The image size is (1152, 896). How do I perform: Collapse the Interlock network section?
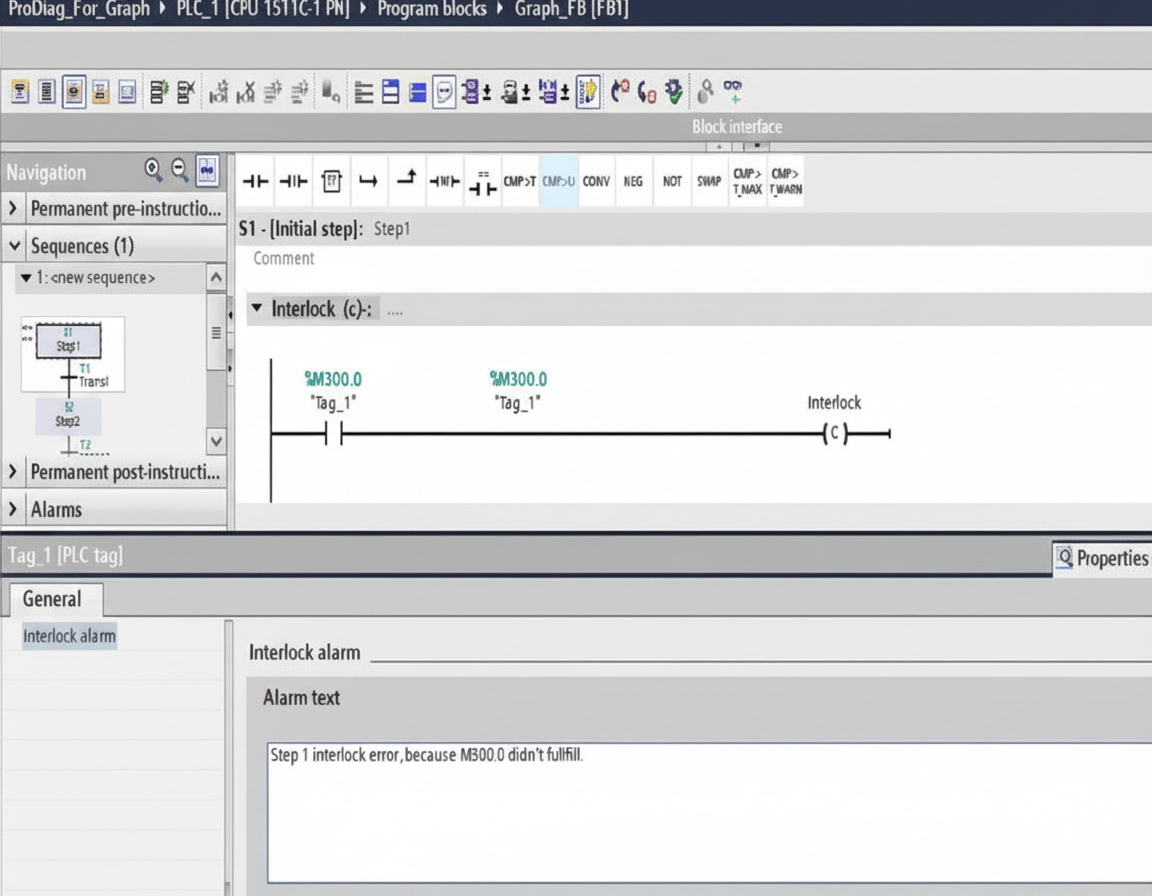click(258, 309)
